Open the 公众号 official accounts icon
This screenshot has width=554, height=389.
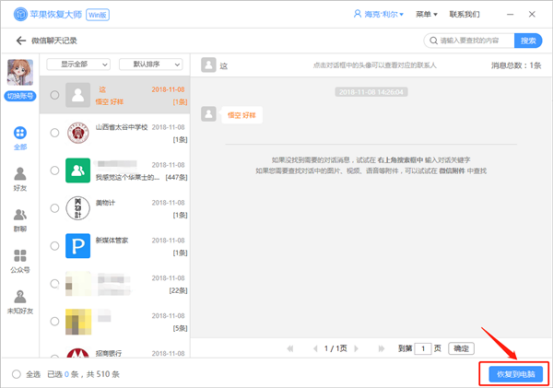pos(20,255)
